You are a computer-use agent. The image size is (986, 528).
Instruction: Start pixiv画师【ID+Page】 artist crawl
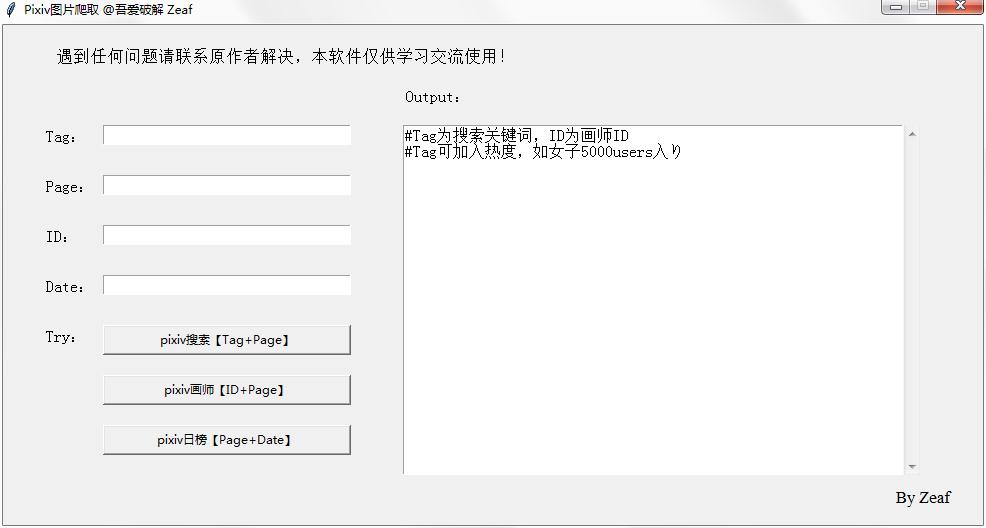226,390
